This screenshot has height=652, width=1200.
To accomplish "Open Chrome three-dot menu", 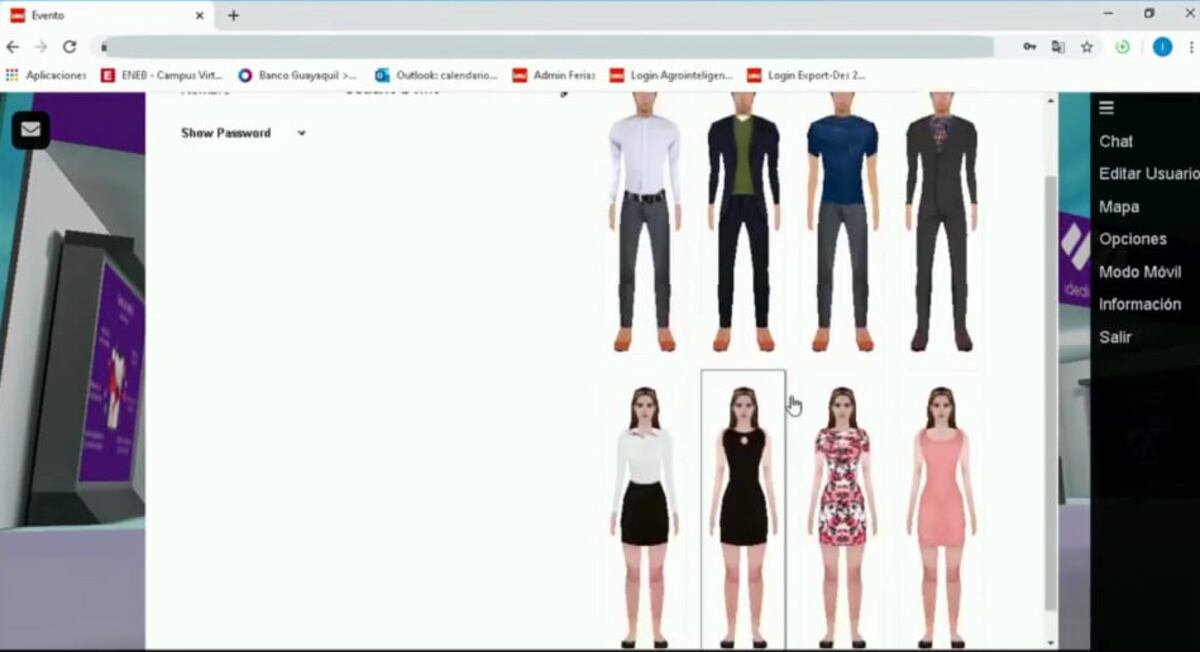I will click(x=1190, y=47).
